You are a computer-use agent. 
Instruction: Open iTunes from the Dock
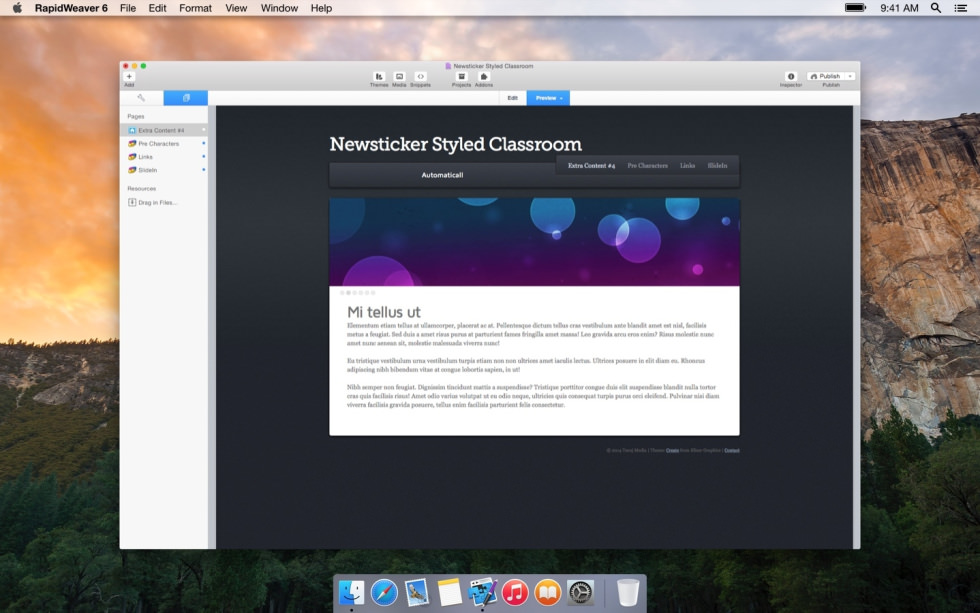[x=515, y=592]
